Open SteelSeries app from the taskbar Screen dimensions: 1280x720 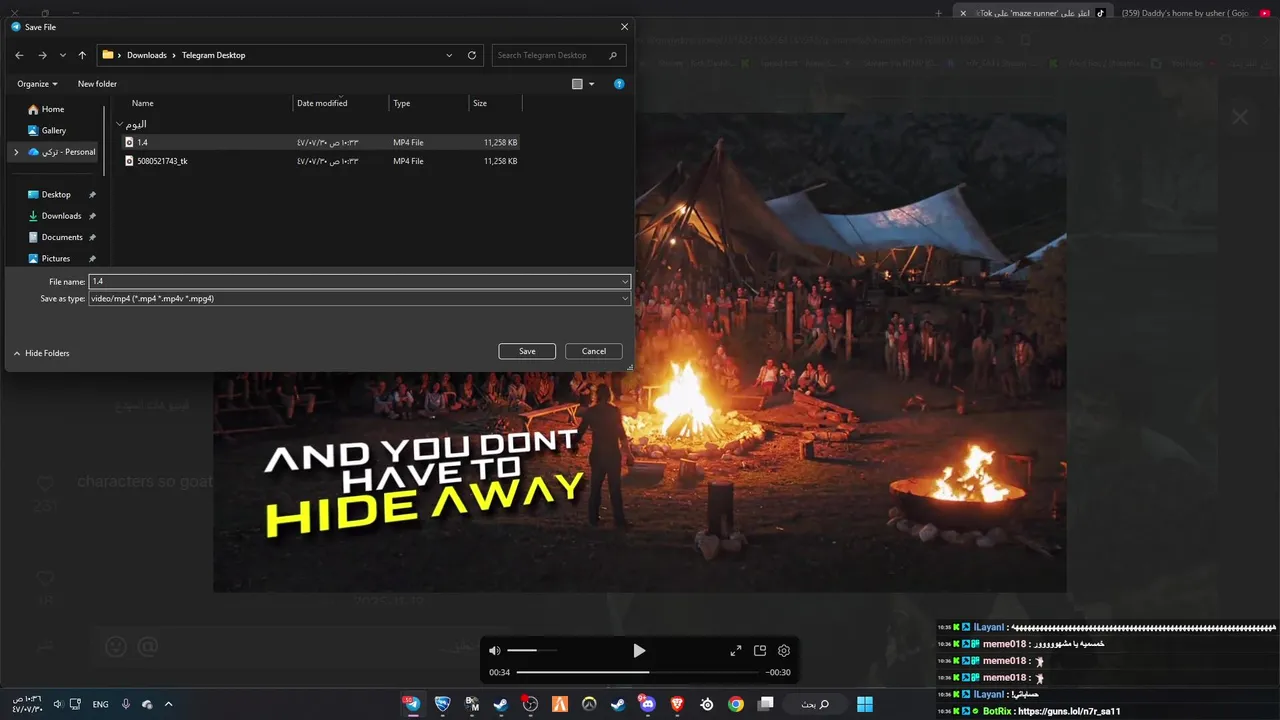[x=707, y=704]
